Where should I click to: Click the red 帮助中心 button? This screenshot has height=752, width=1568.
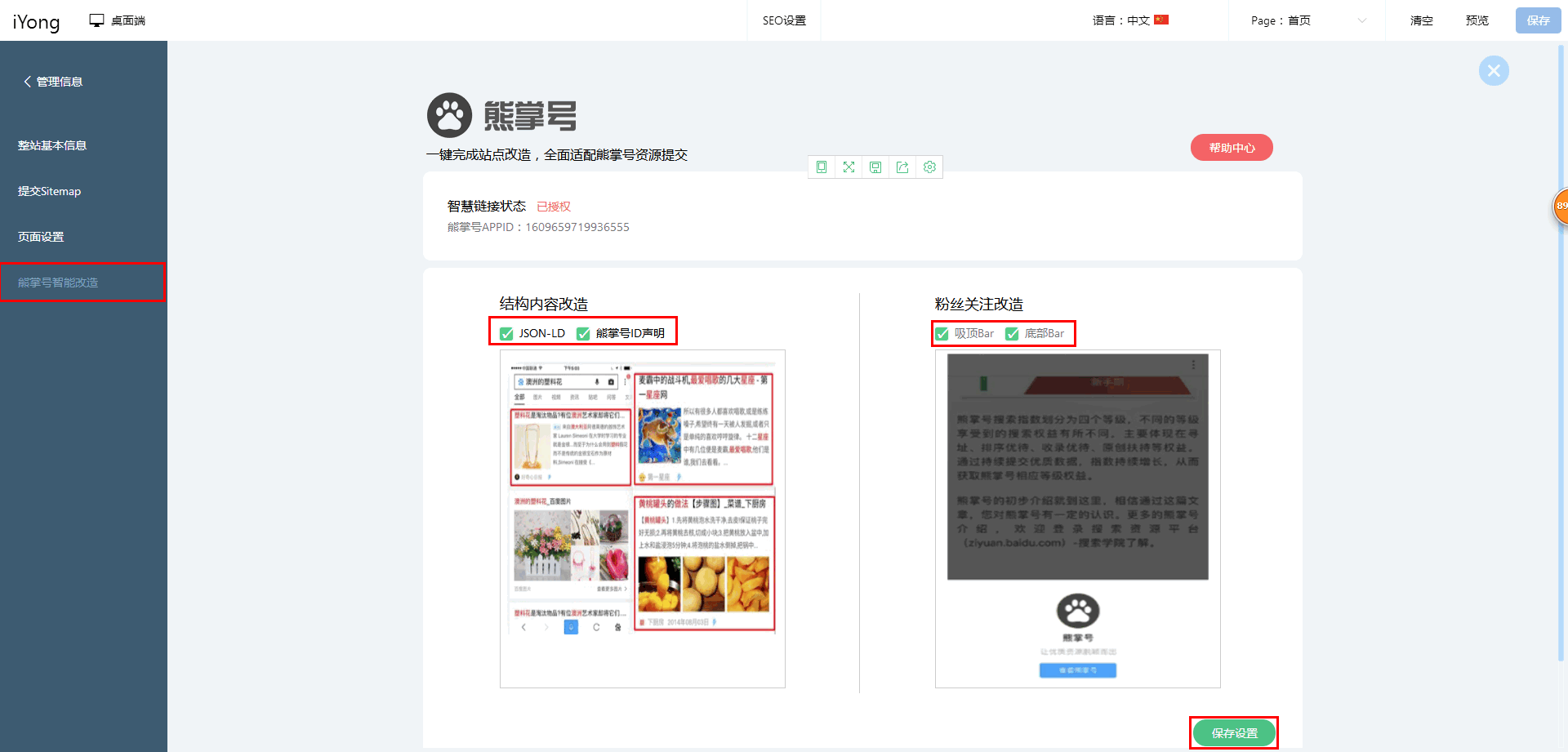1232,148
